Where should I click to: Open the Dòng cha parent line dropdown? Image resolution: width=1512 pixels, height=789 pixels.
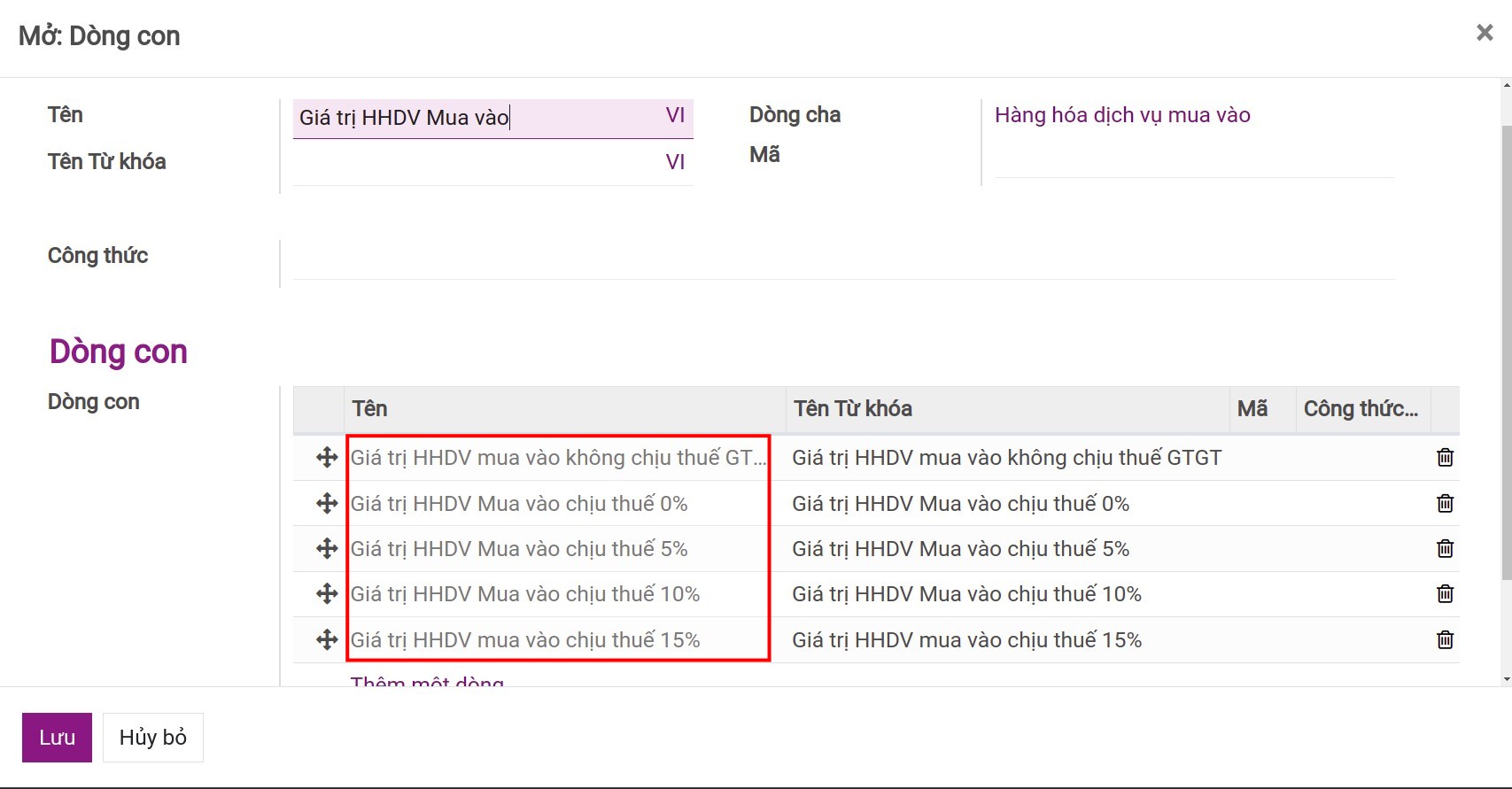click(1192, 115)
